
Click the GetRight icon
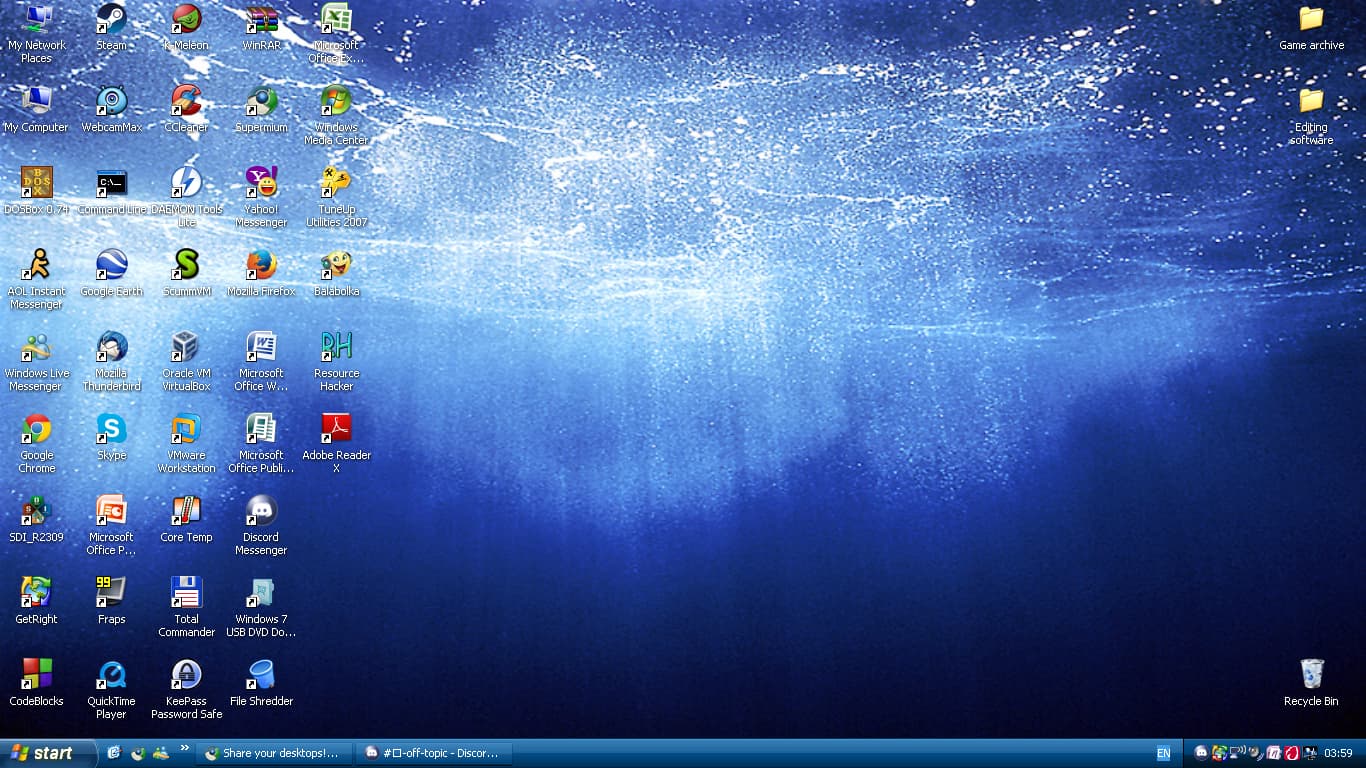[x=37, y=592]
